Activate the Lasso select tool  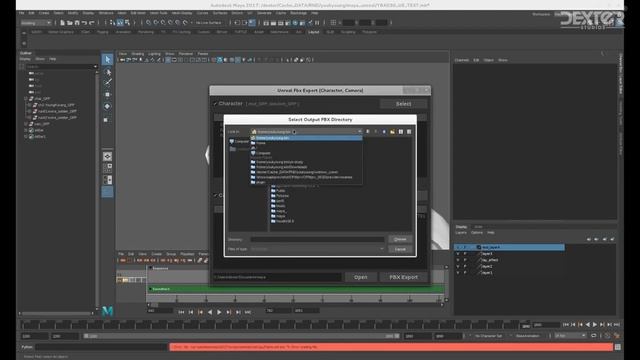[x=107, y=72]
